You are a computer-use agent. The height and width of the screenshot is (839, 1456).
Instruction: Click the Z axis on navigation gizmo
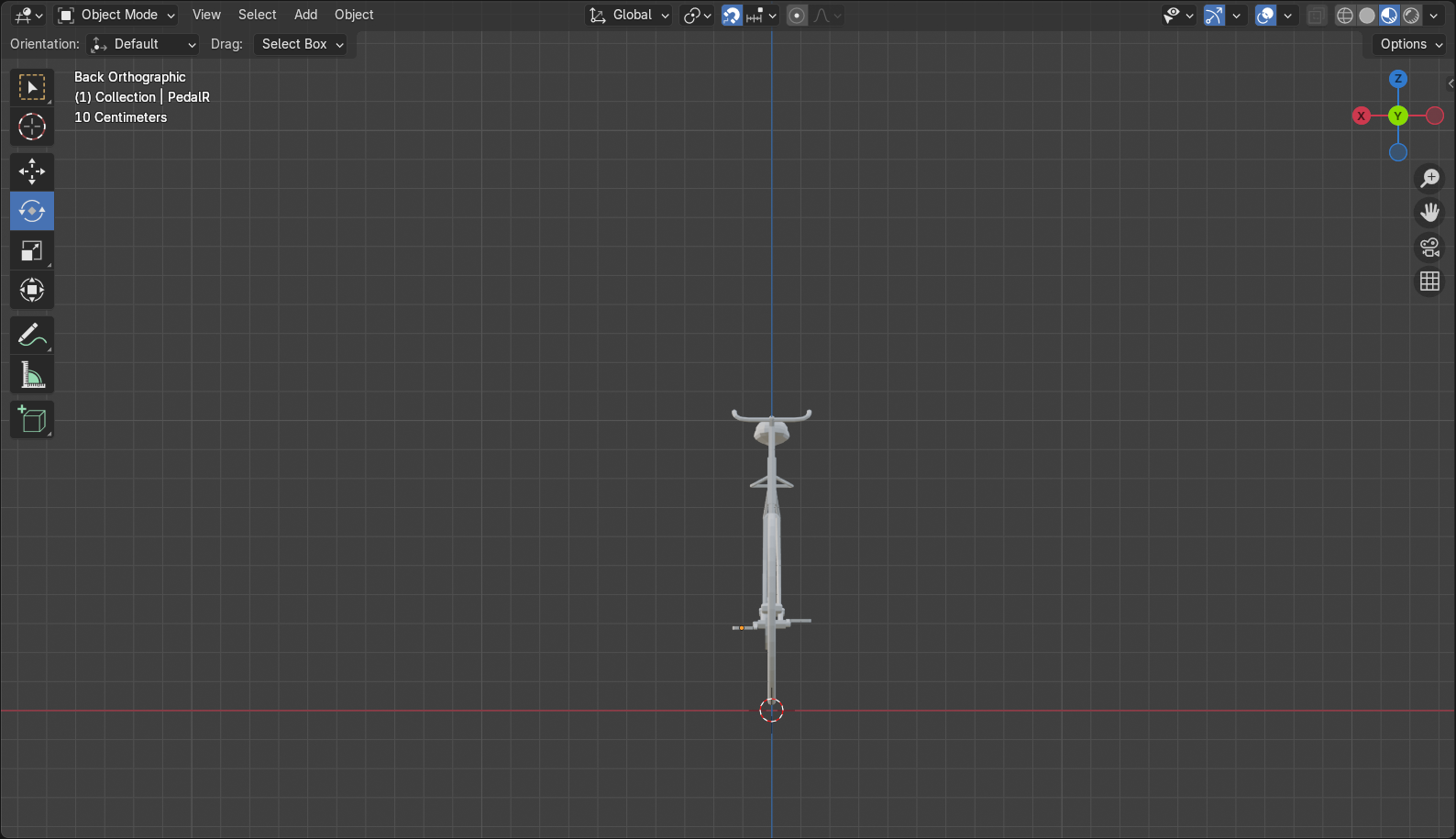click(x=1398, y=79)
